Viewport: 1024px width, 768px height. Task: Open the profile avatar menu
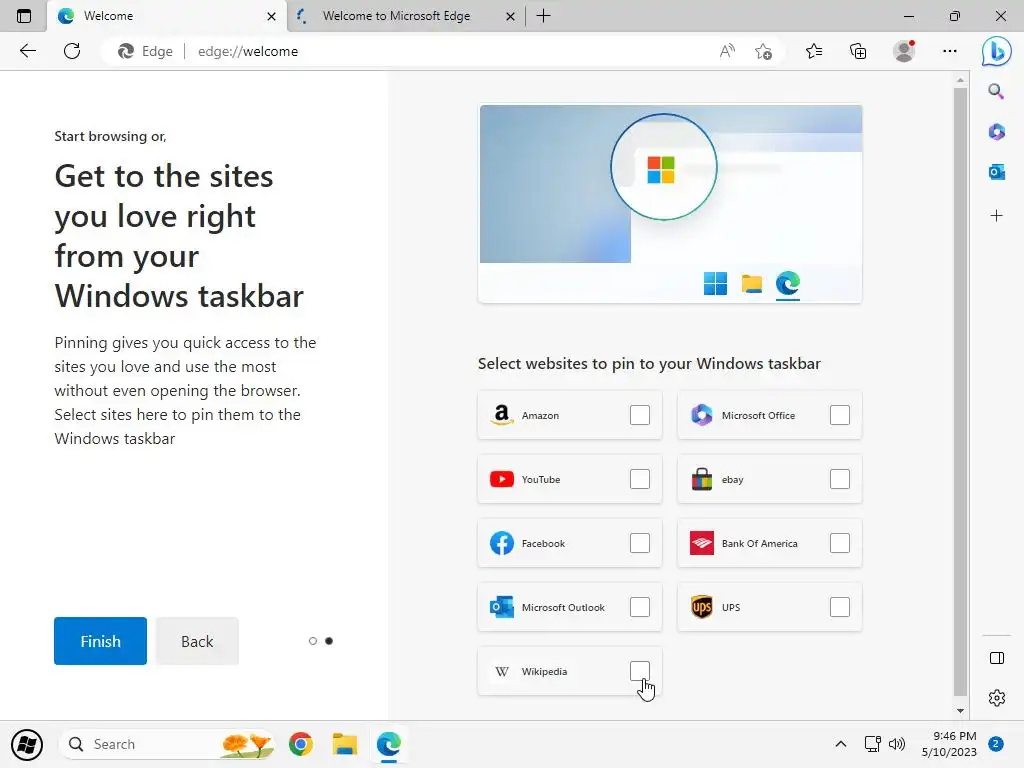904,51
